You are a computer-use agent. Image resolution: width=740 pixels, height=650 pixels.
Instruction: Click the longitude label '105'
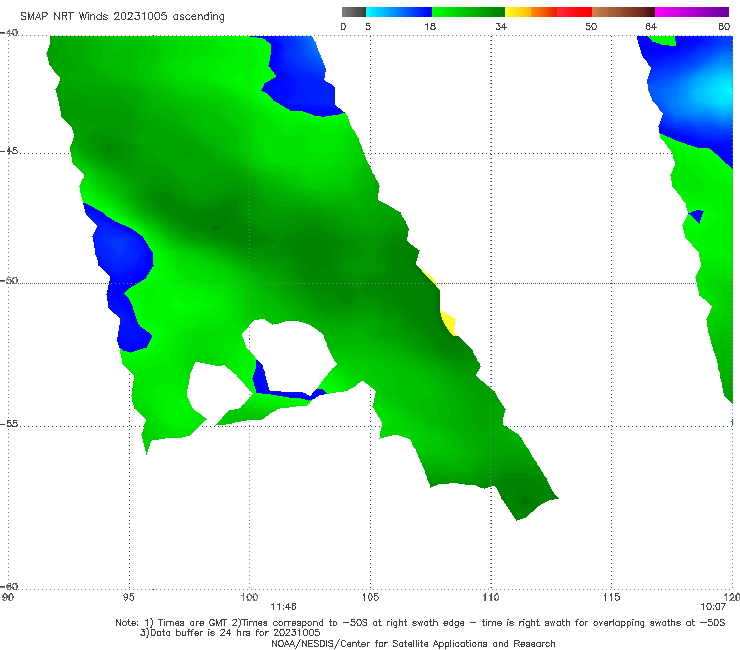coord(370,597)
